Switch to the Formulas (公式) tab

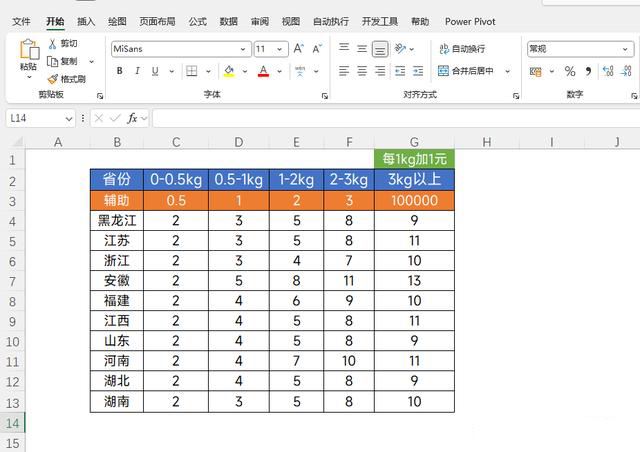click(x=198, y=22)
